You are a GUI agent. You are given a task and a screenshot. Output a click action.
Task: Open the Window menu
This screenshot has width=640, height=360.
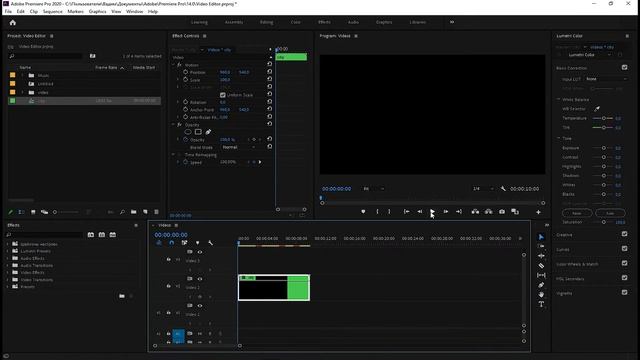[134, 11]
